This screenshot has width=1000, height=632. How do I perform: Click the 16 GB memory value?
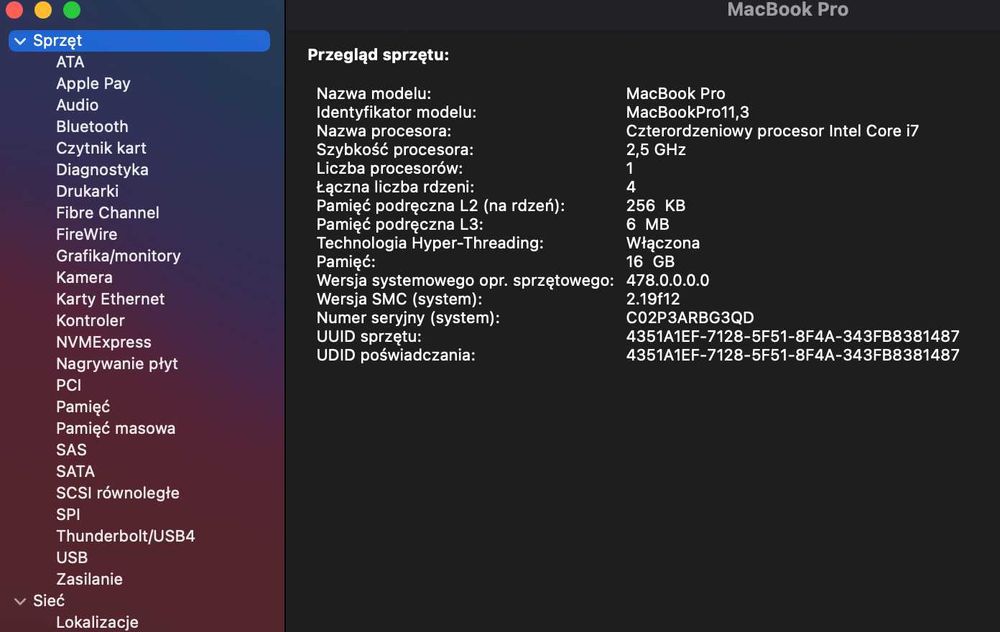pyautogui.click(x=650, y=261)
